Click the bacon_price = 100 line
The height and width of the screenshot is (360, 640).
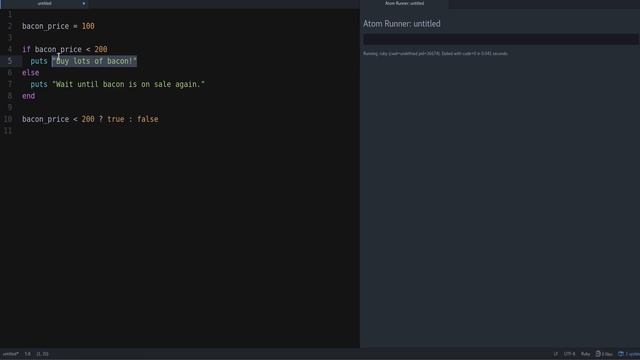[58, 26]
